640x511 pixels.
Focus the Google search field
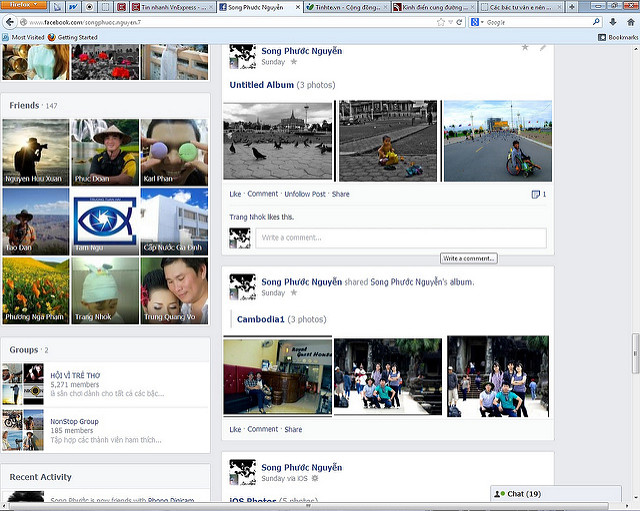537,22
